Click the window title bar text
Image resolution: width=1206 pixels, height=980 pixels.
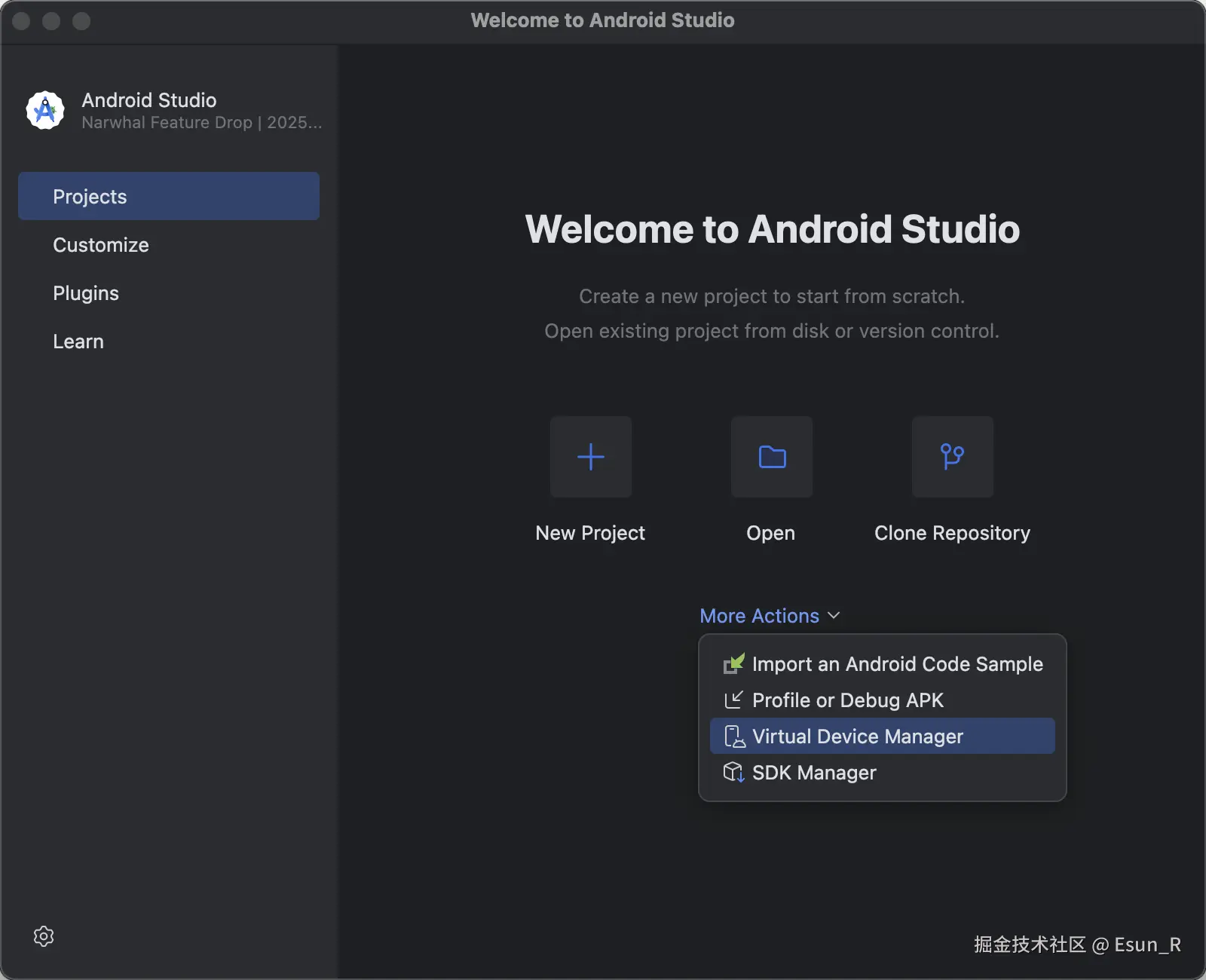coord(603,20)
